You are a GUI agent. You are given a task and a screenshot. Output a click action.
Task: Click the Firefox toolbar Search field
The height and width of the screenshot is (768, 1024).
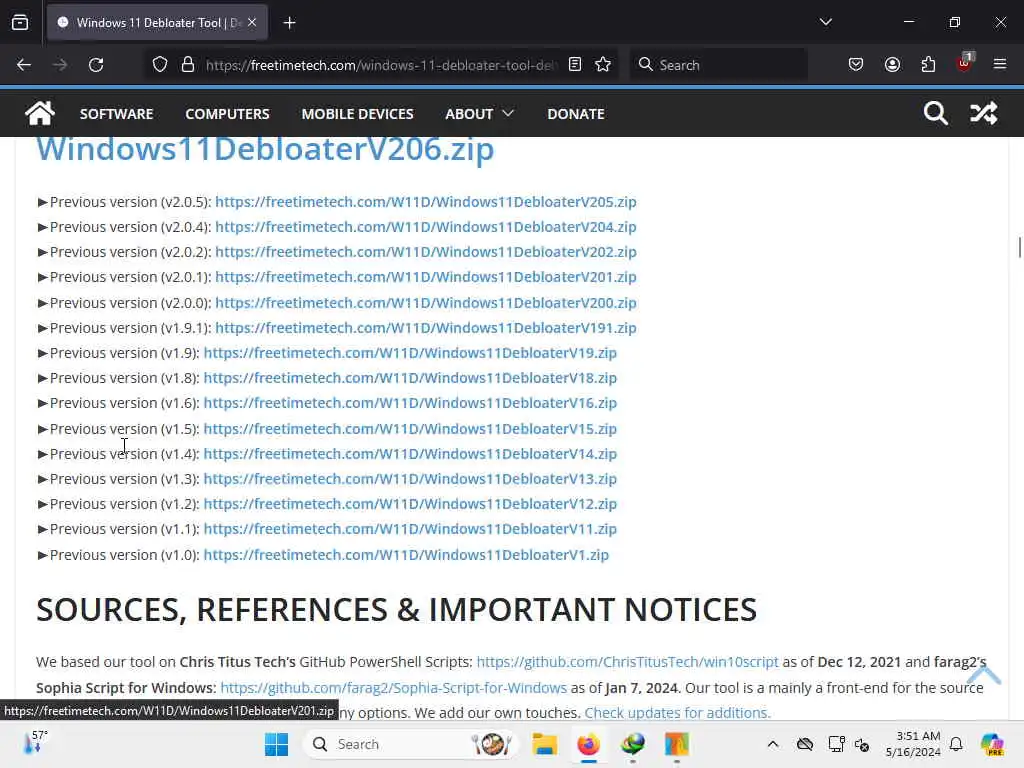pos(718,65)
